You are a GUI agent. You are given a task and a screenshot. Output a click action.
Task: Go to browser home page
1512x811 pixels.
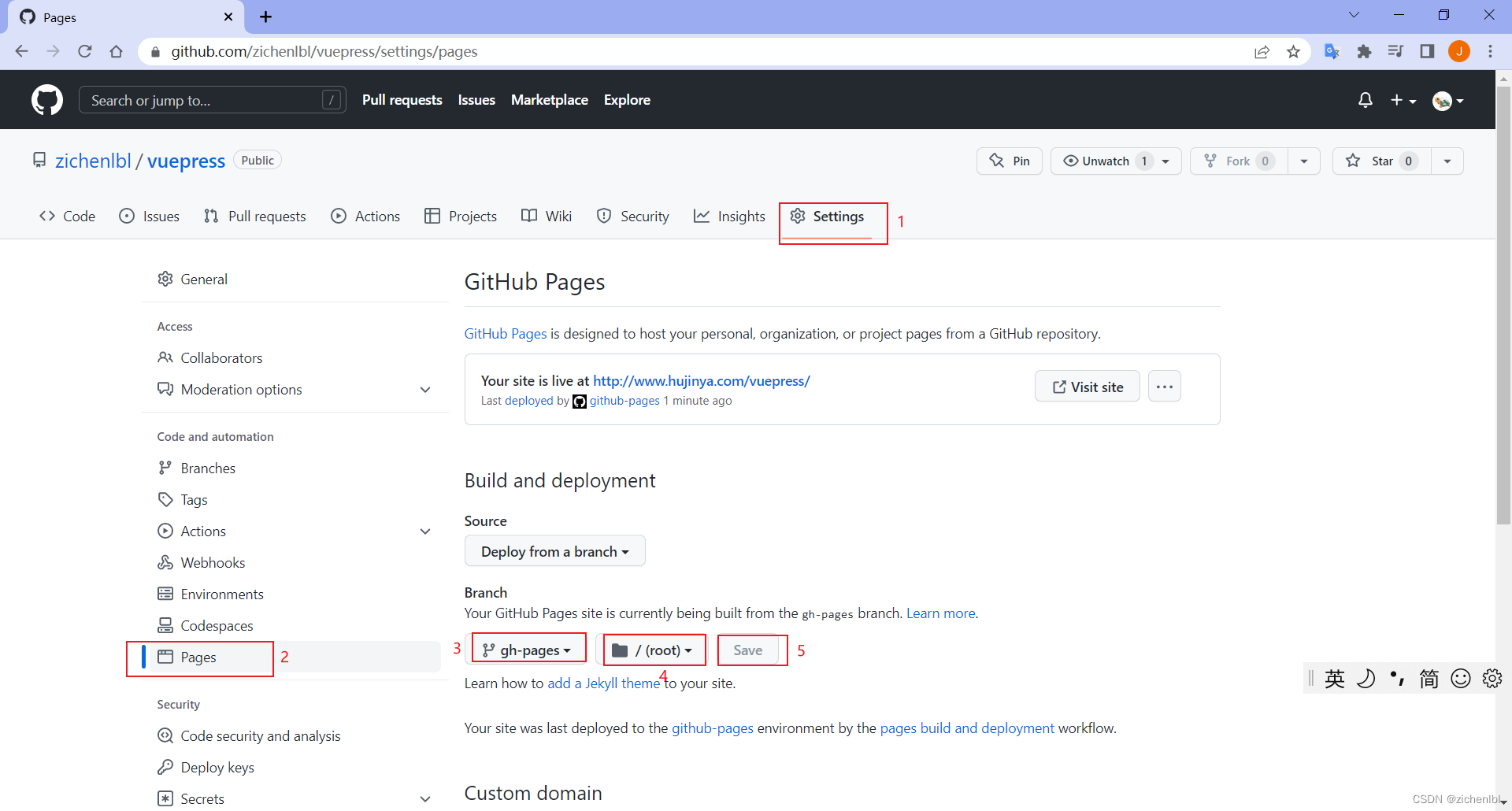(x=117, y=51)
